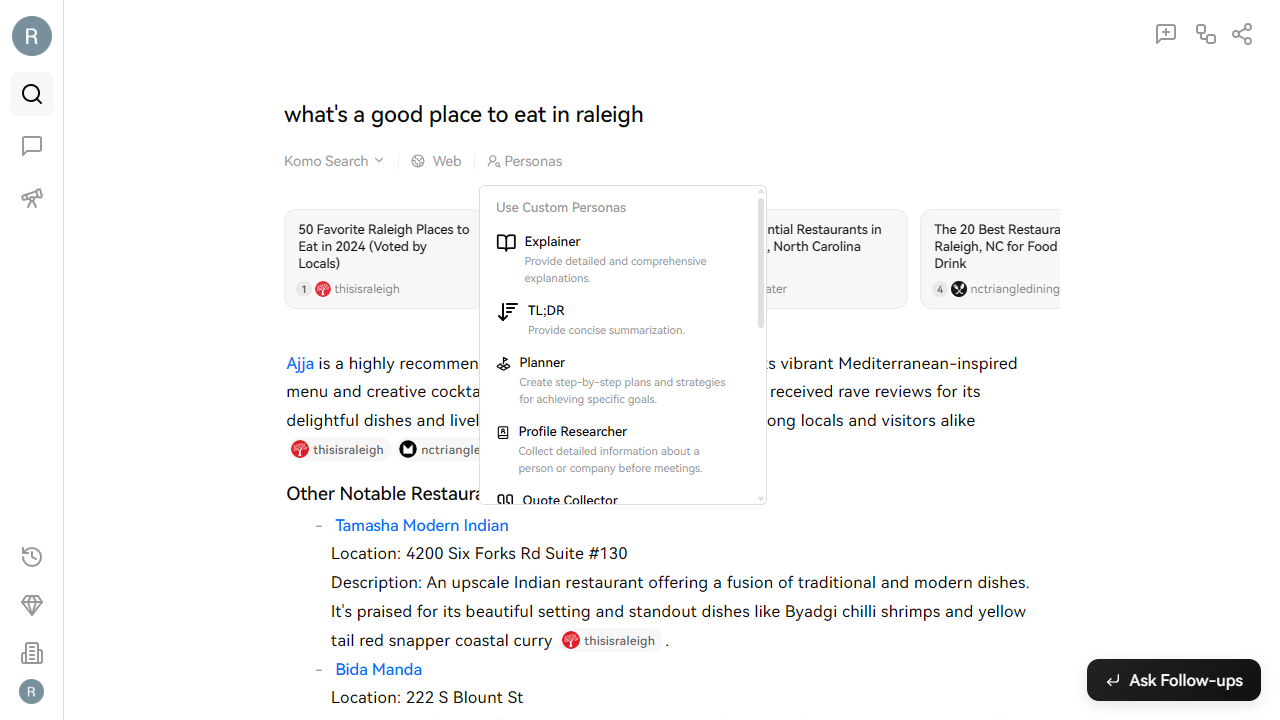Image resolution: width=1280 pixels, height=720 pixels.
Task: Click the personas list scroll up arrow
Action: coord(761,191)
